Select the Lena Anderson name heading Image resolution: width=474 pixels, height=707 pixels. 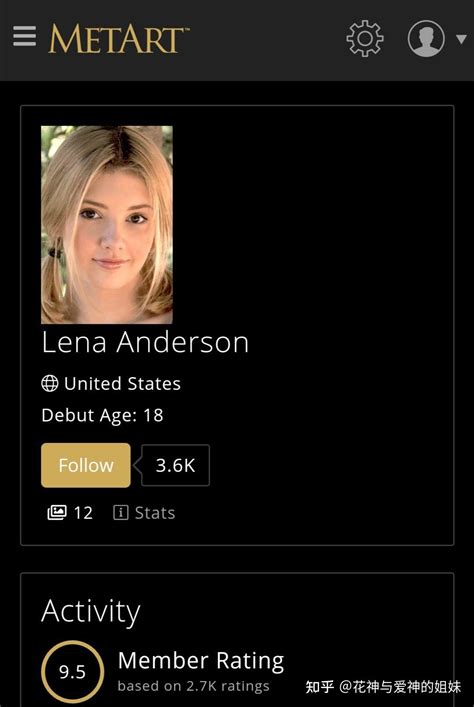145,342
